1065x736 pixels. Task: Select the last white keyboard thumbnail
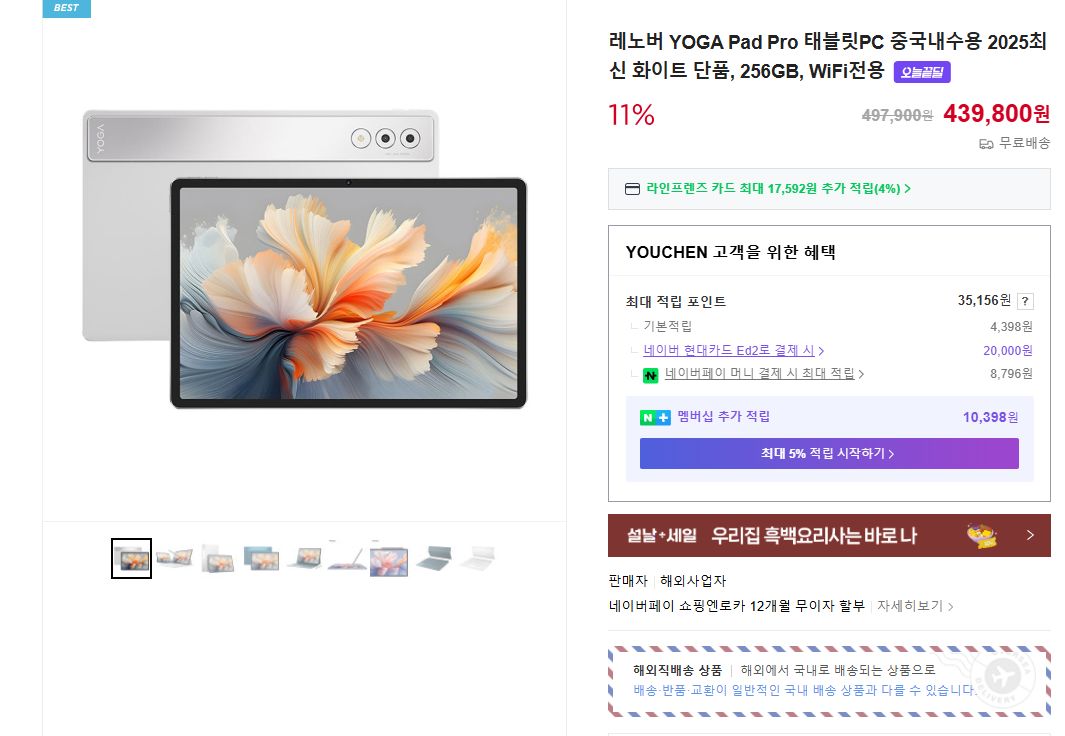(x=477, y=558)
